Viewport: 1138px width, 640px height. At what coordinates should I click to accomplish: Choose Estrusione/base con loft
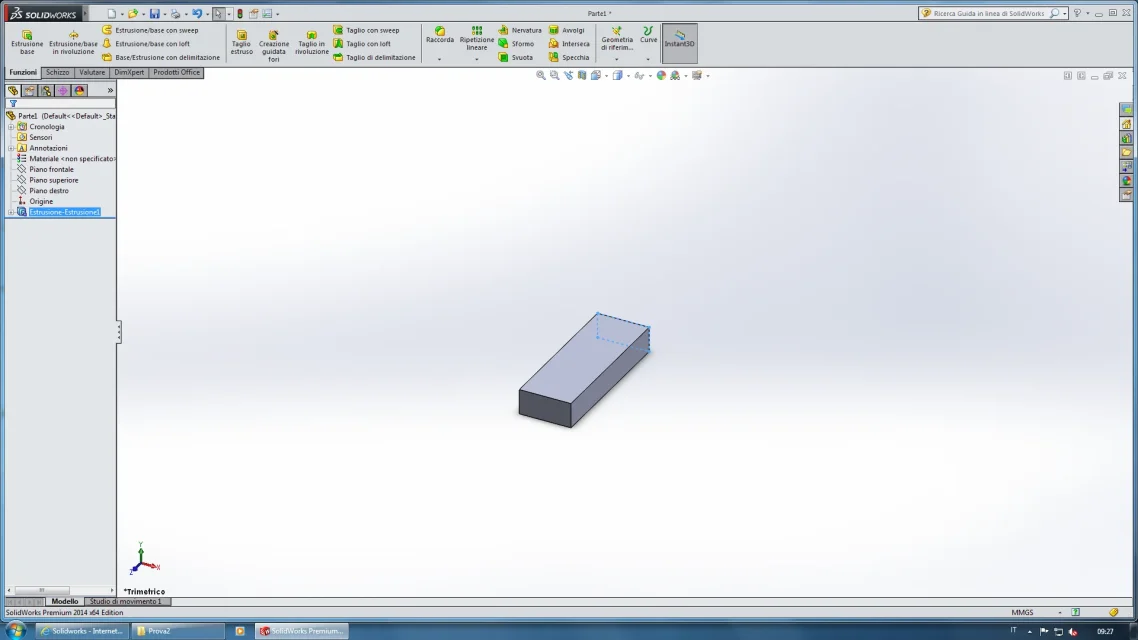coord(146,44)
